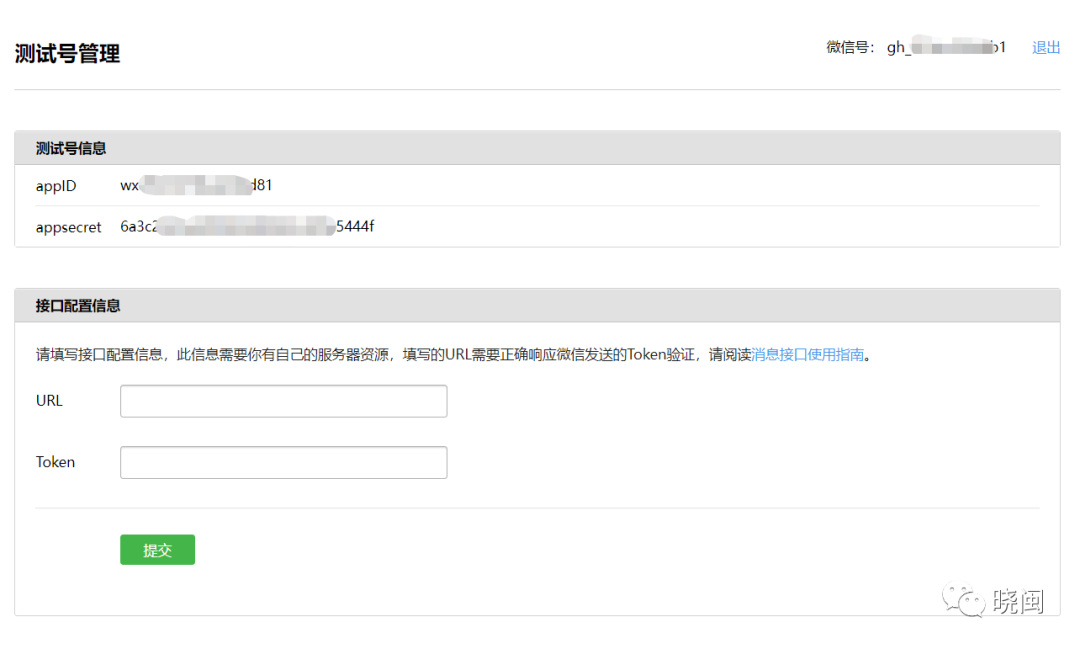Click the URL field label
1080x649 pixels.
point(49,401)
